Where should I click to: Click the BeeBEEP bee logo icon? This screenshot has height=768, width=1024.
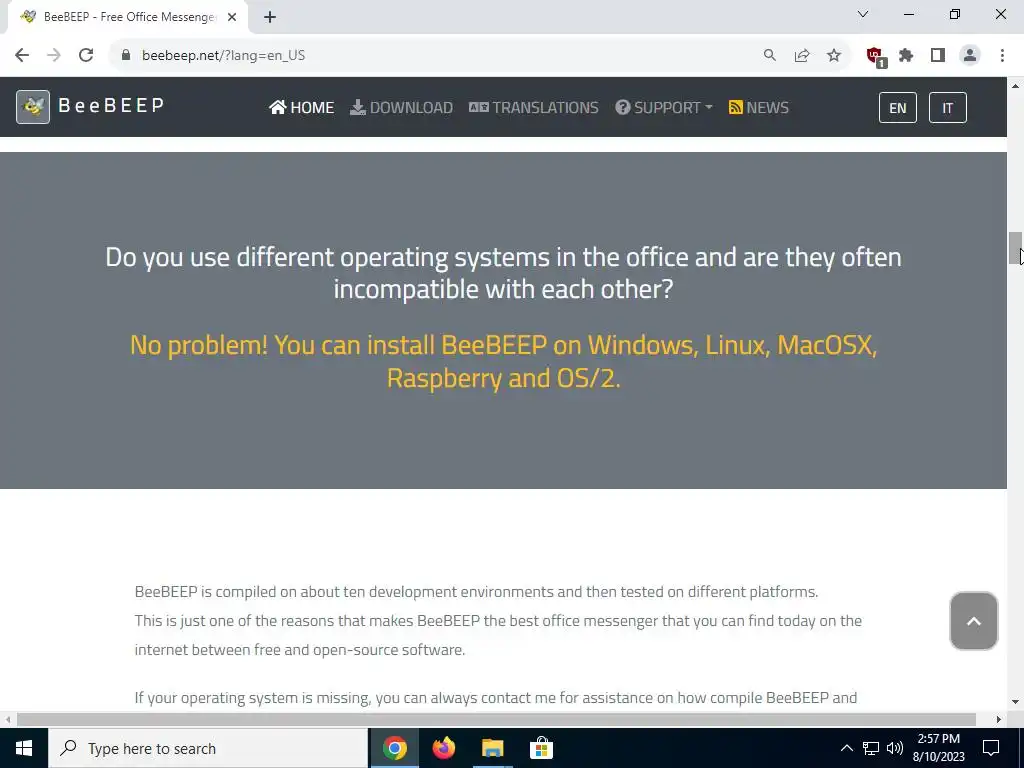[33, 107]
